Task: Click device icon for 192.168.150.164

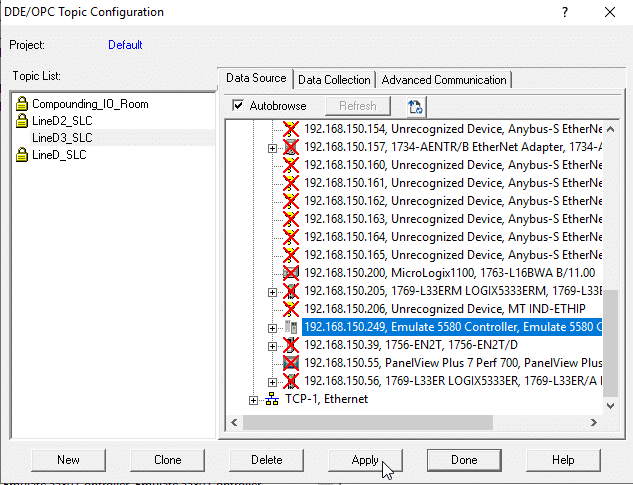Action: [291, 237]
